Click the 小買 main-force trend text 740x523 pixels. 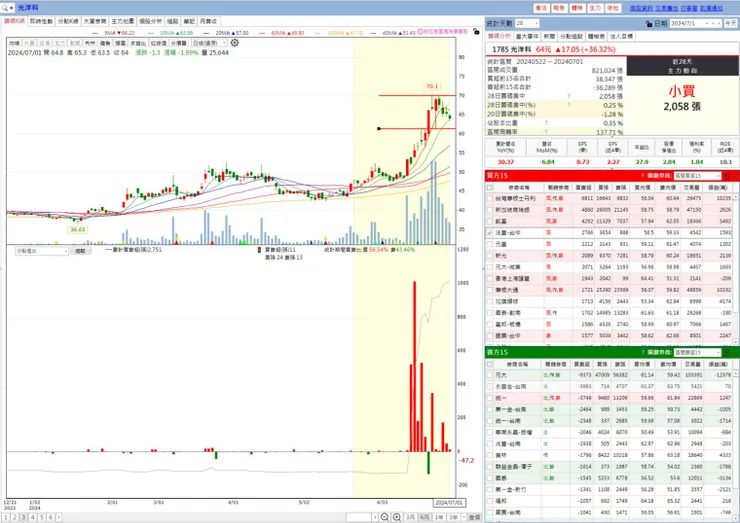[x=682, y=91]
